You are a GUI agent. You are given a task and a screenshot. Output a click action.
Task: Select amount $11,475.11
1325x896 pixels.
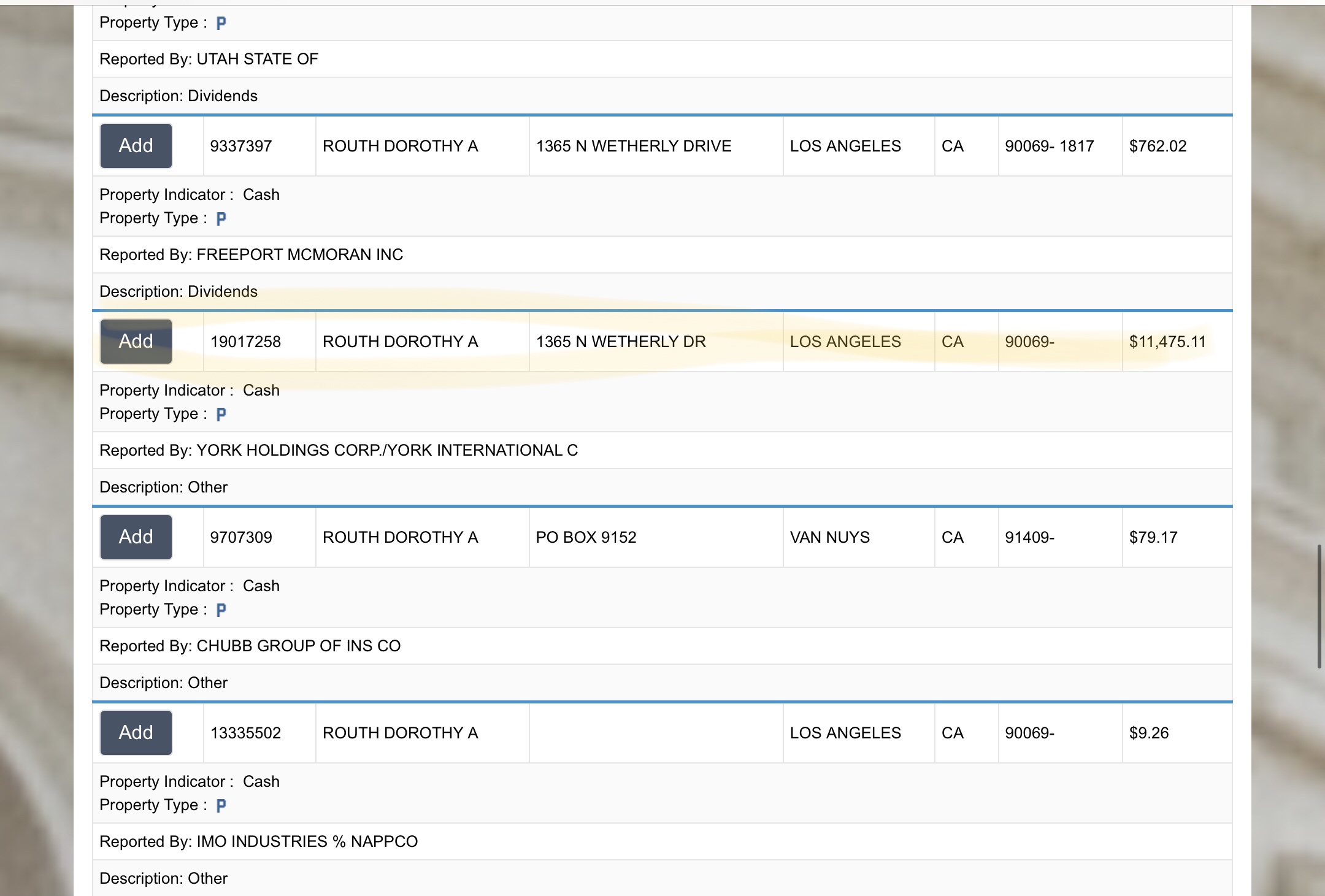1167,342
